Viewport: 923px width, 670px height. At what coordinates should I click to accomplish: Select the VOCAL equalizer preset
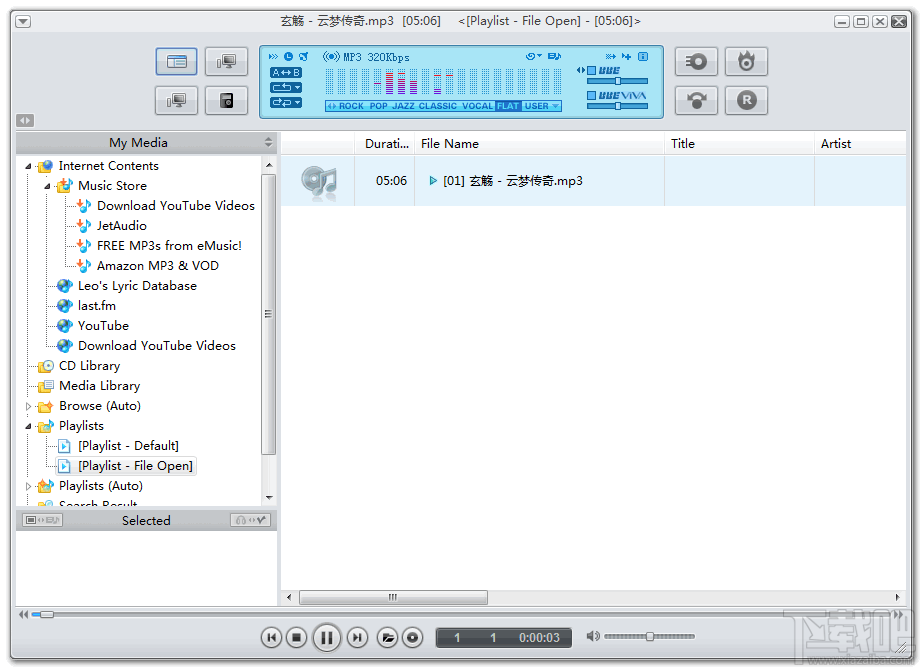coord(477,106)
